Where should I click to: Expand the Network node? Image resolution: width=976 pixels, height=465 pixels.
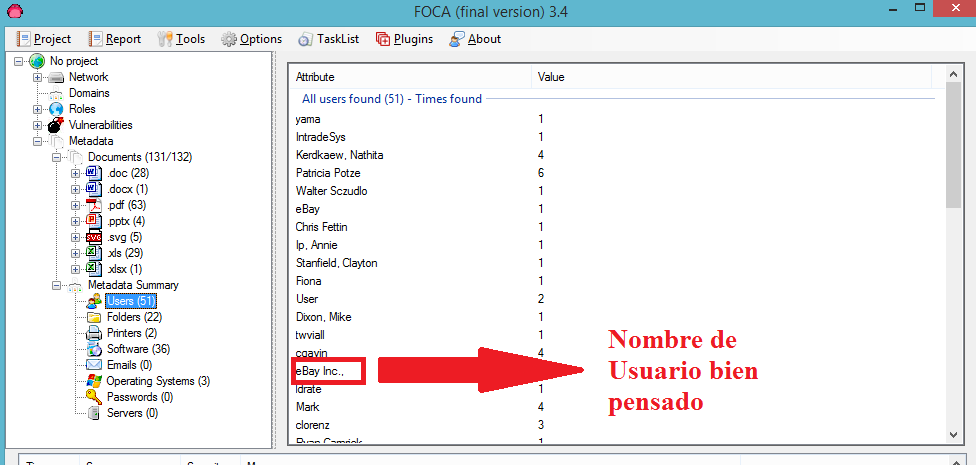point(38,77)
